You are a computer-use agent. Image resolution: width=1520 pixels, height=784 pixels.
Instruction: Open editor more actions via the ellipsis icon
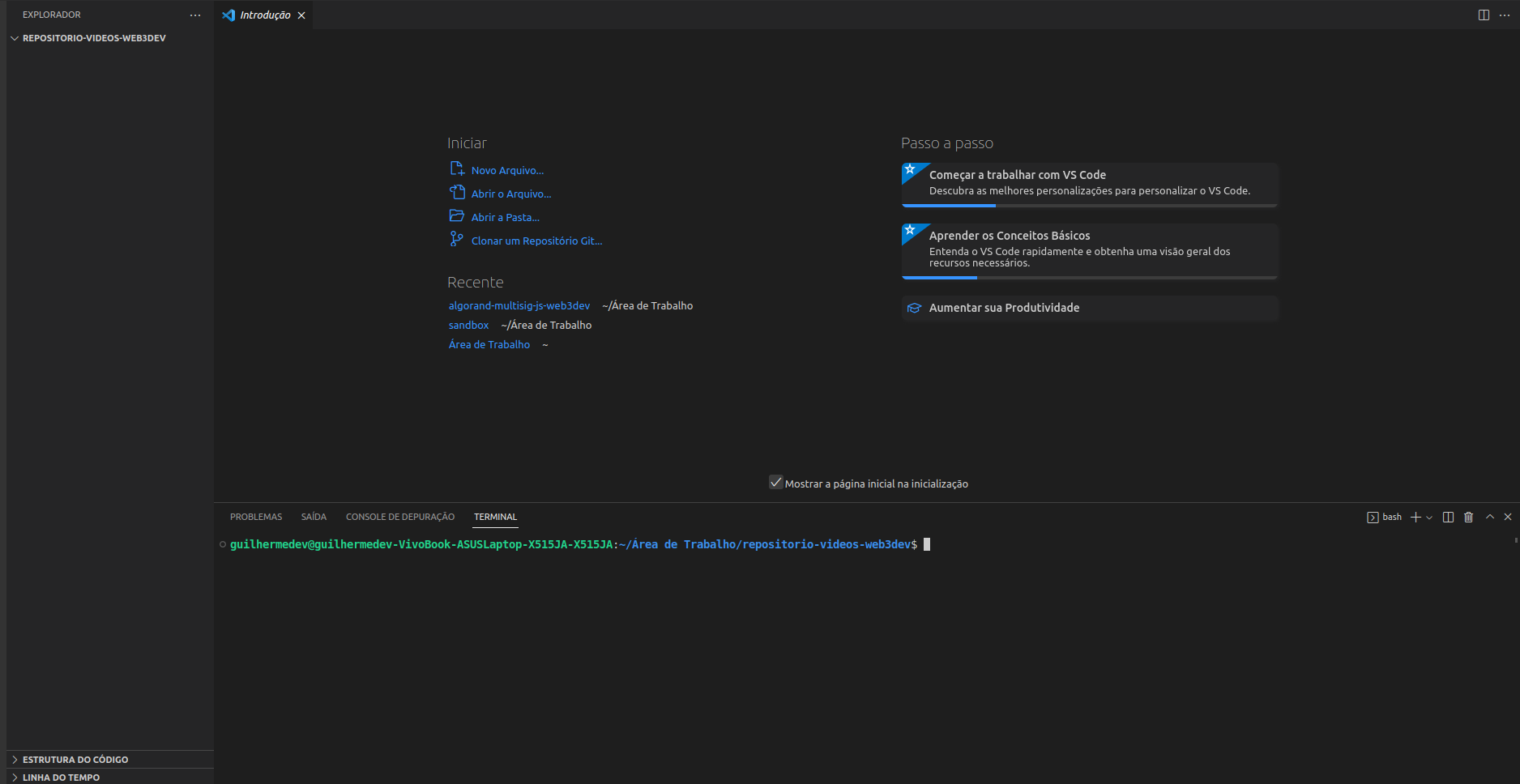click(x=1505, y=15)
